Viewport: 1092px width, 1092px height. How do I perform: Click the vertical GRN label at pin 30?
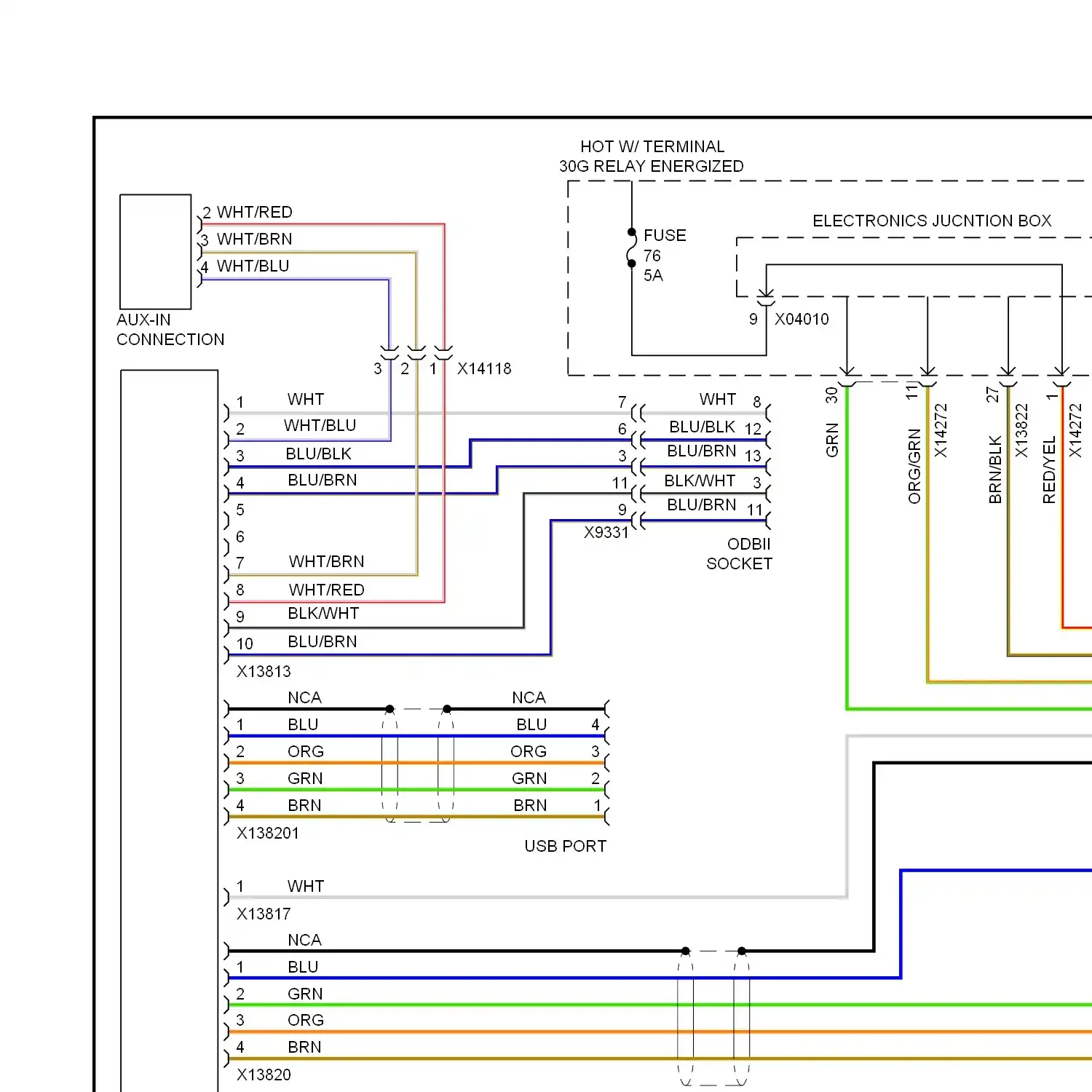pos(832,440)
